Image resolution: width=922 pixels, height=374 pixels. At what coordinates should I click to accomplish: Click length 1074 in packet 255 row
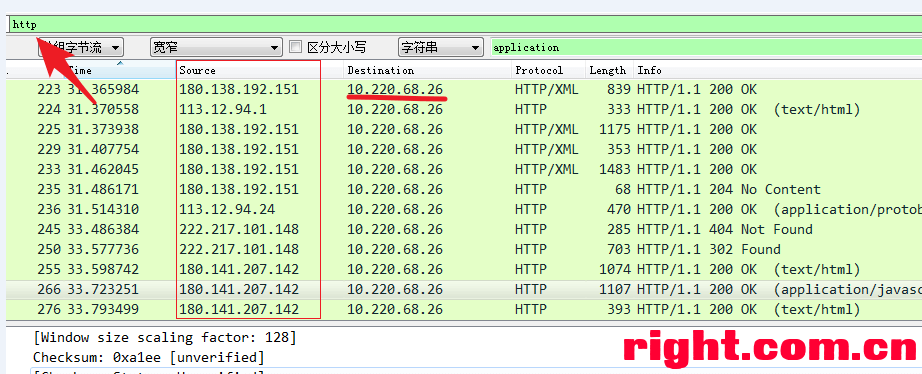pyautogui.click(x=615, y=269)
